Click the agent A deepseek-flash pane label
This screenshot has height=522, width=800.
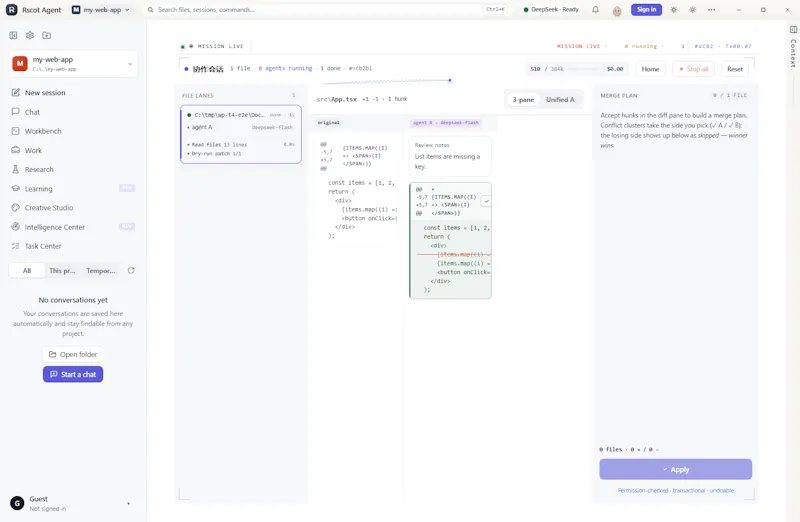[x=446, y=122]
